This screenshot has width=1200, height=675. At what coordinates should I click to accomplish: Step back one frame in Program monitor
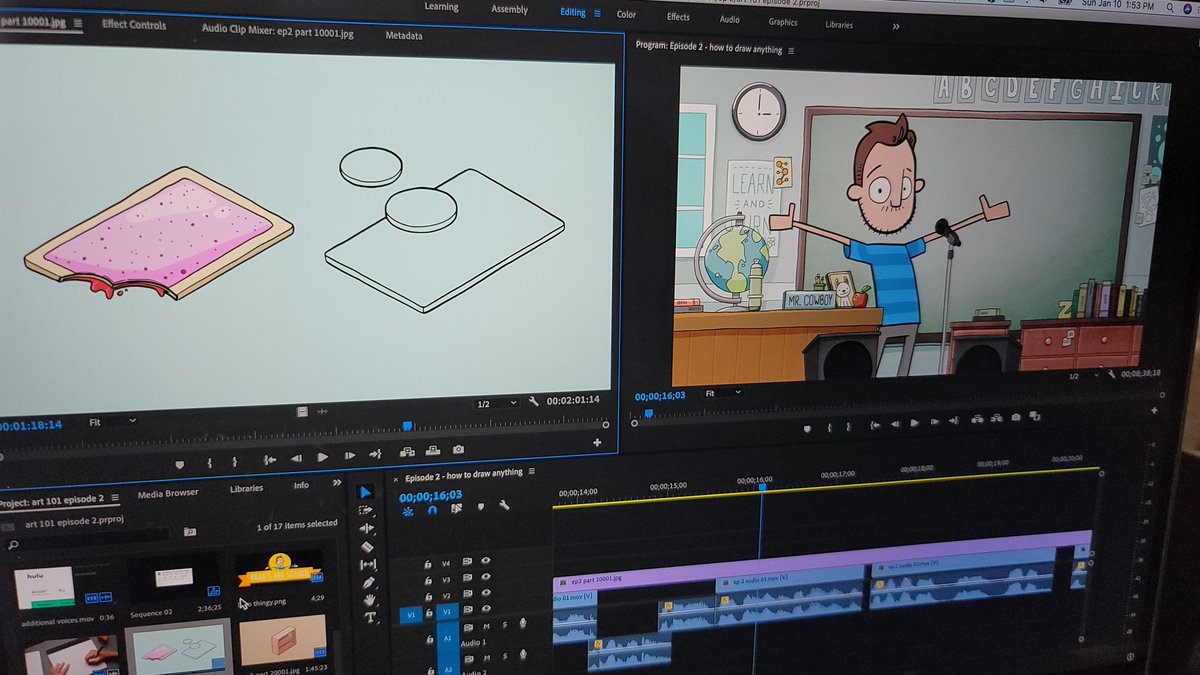895,425
